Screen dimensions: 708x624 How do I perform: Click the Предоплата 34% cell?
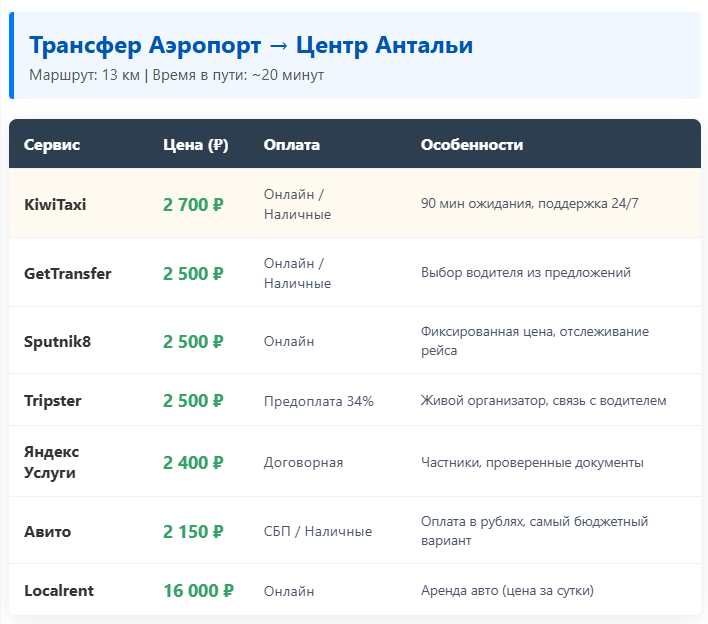click(x=319, y=401)
